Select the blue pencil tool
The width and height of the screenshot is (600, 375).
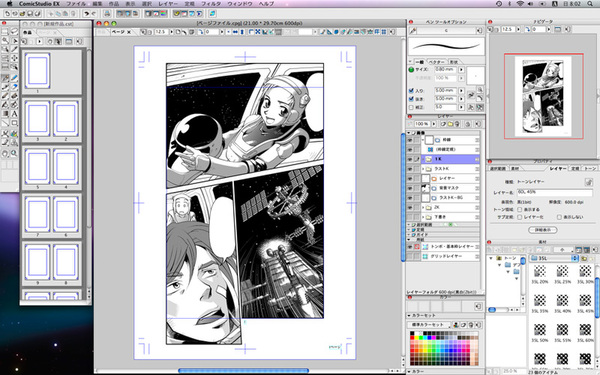(14, 78)
